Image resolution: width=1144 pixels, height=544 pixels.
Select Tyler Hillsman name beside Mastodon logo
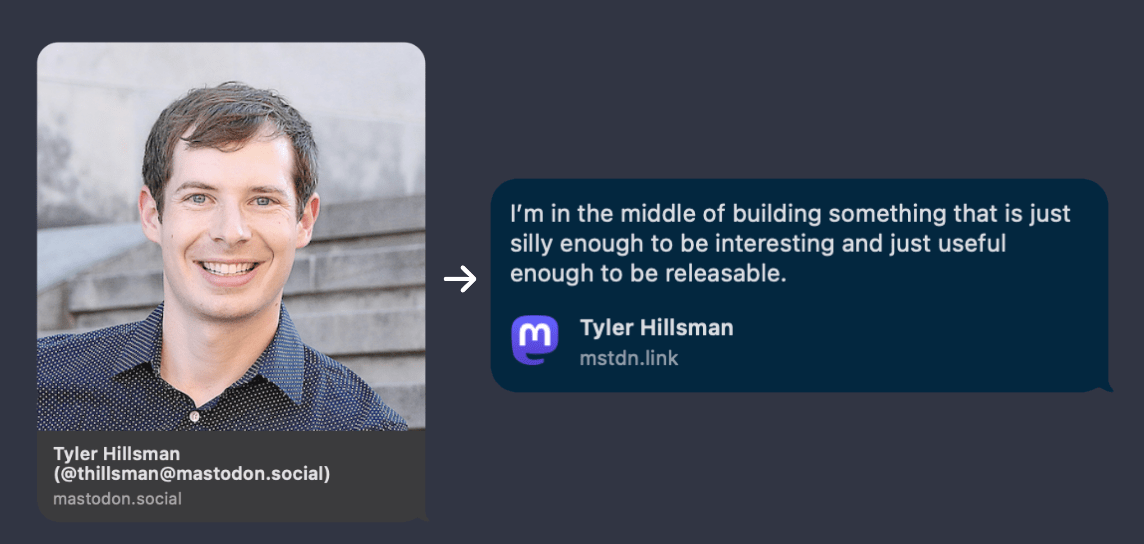coord(656,328)
